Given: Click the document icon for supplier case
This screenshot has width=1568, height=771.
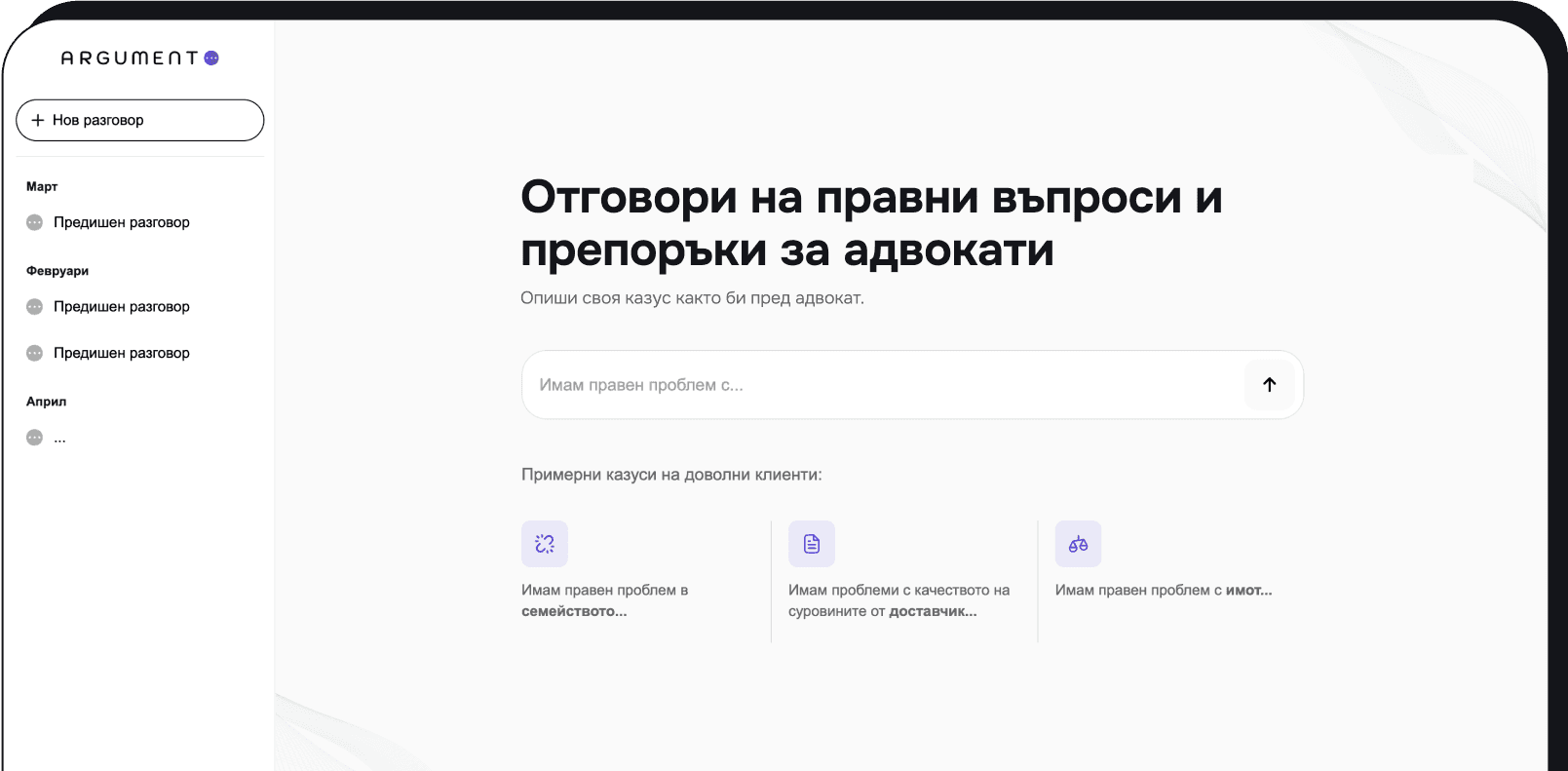Looking at the screenshot, I should [x=812, y=544].
